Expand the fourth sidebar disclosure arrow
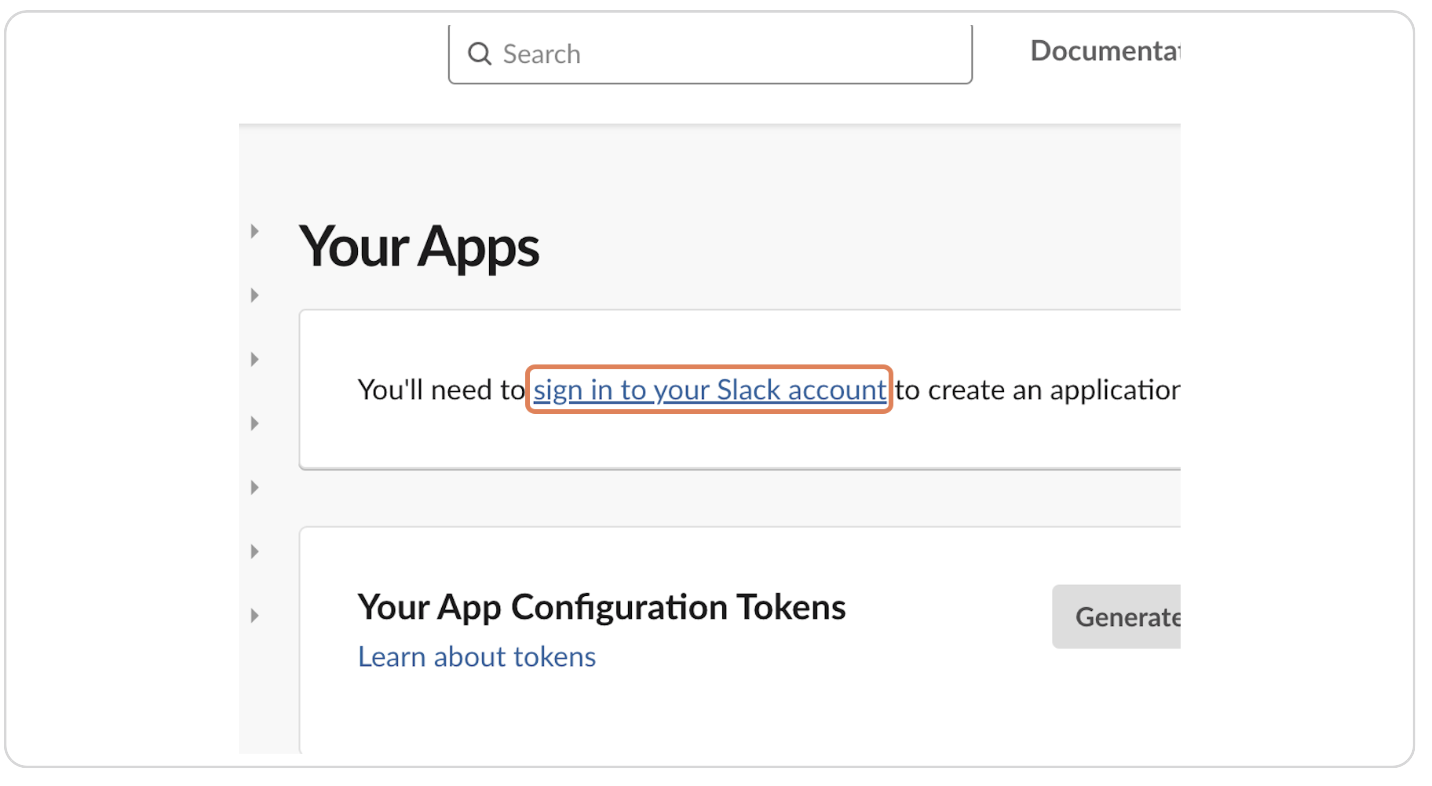The width and height of the screenshot is (1432, 786). tap(253, 422)
